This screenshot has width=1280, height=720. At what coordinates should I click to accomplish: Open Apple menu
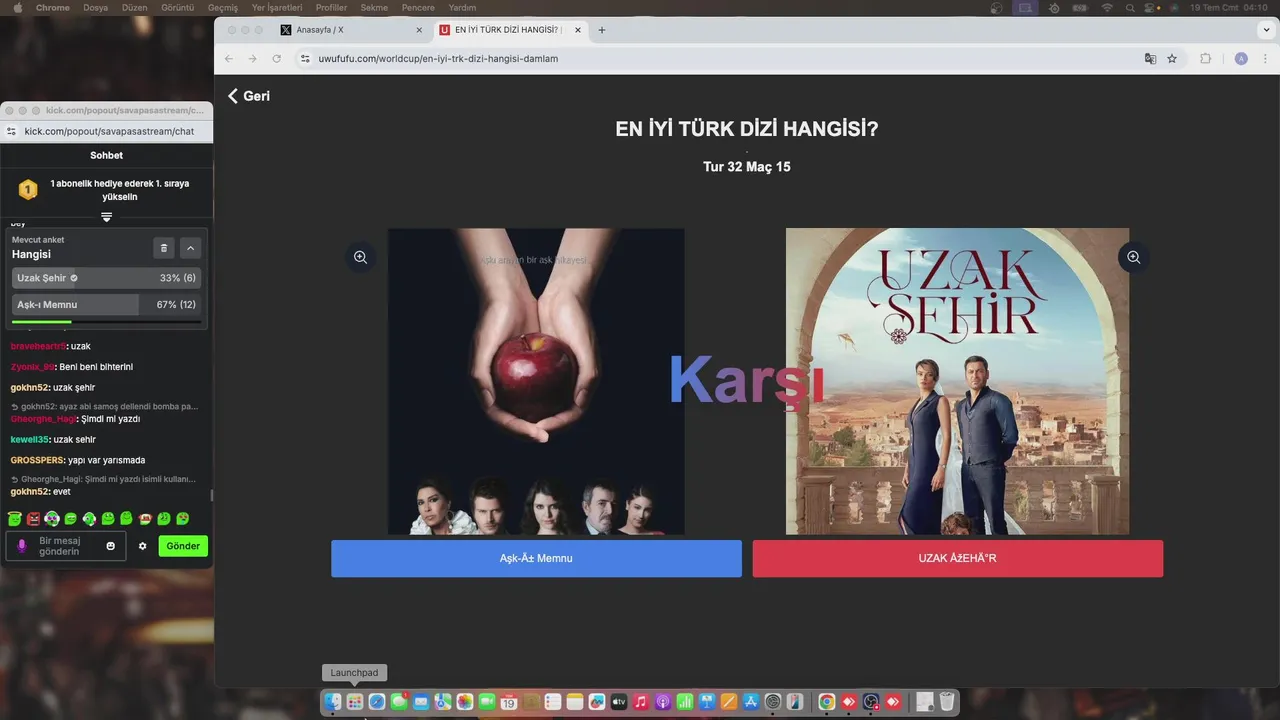coord(17,7)
